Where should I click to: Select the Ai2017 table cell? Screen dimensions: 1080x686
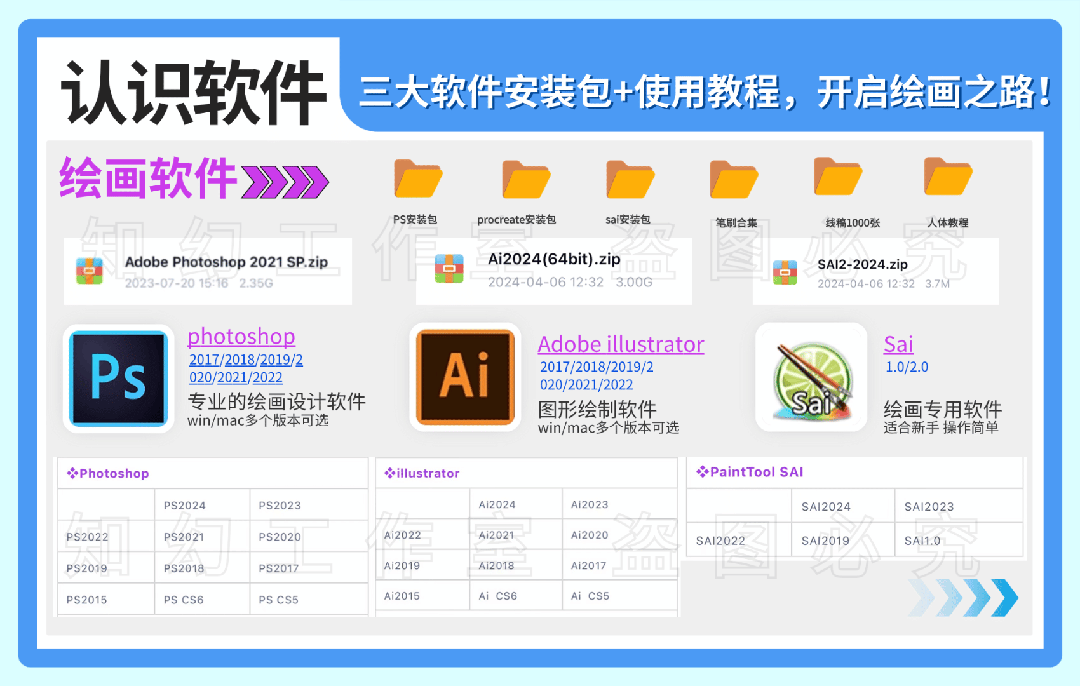620,565
